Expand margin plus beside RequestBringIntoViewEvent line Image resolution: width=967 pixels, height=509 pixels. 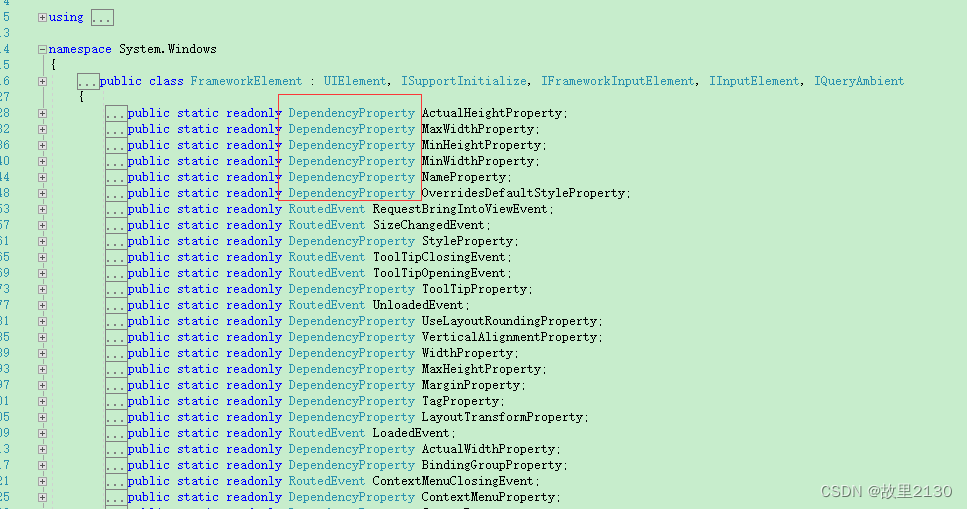[42, 210]
